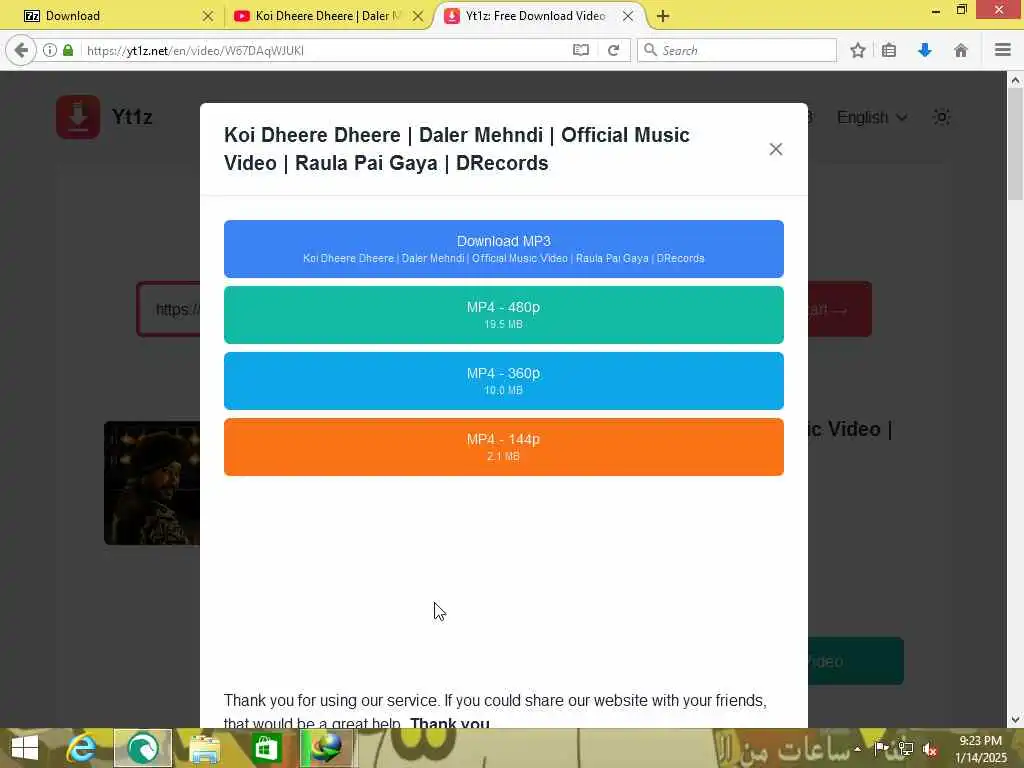Toggle reader view icon in address bar
This screenshot has height=768, width=1024.
(x=581, y=50)
